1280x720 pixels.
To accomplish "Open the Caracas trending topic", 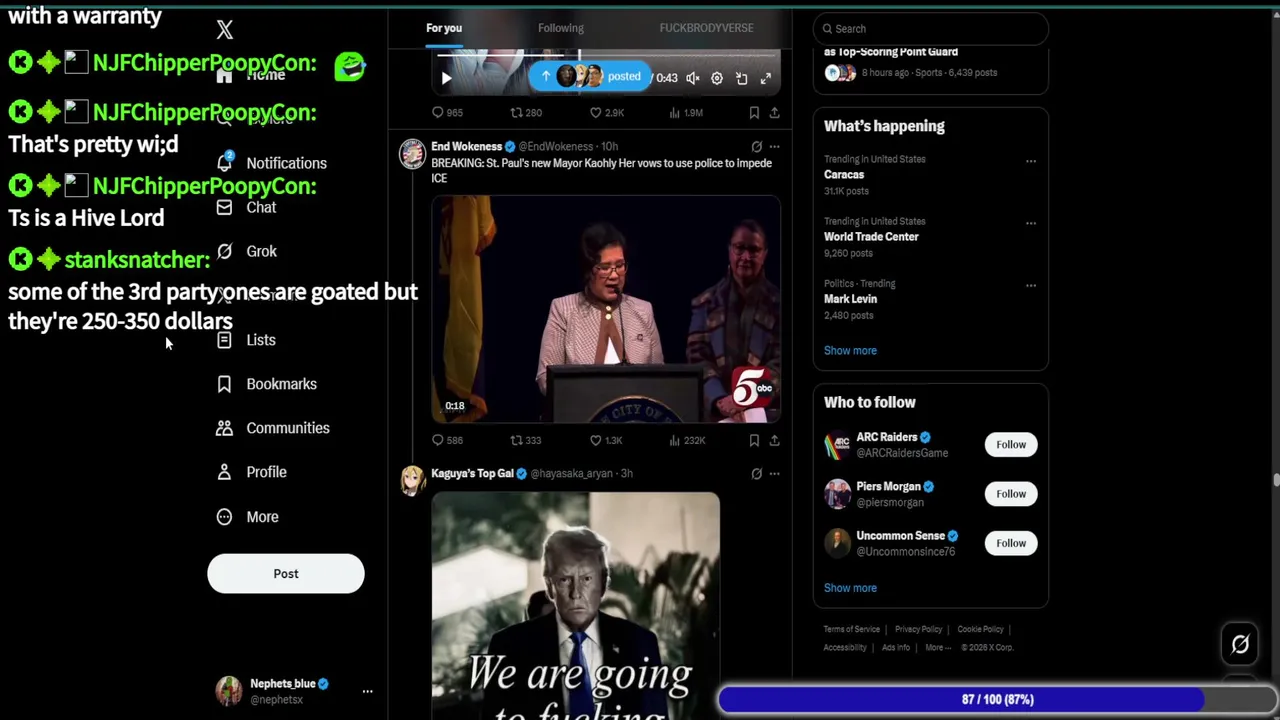I will coord(844,175).
